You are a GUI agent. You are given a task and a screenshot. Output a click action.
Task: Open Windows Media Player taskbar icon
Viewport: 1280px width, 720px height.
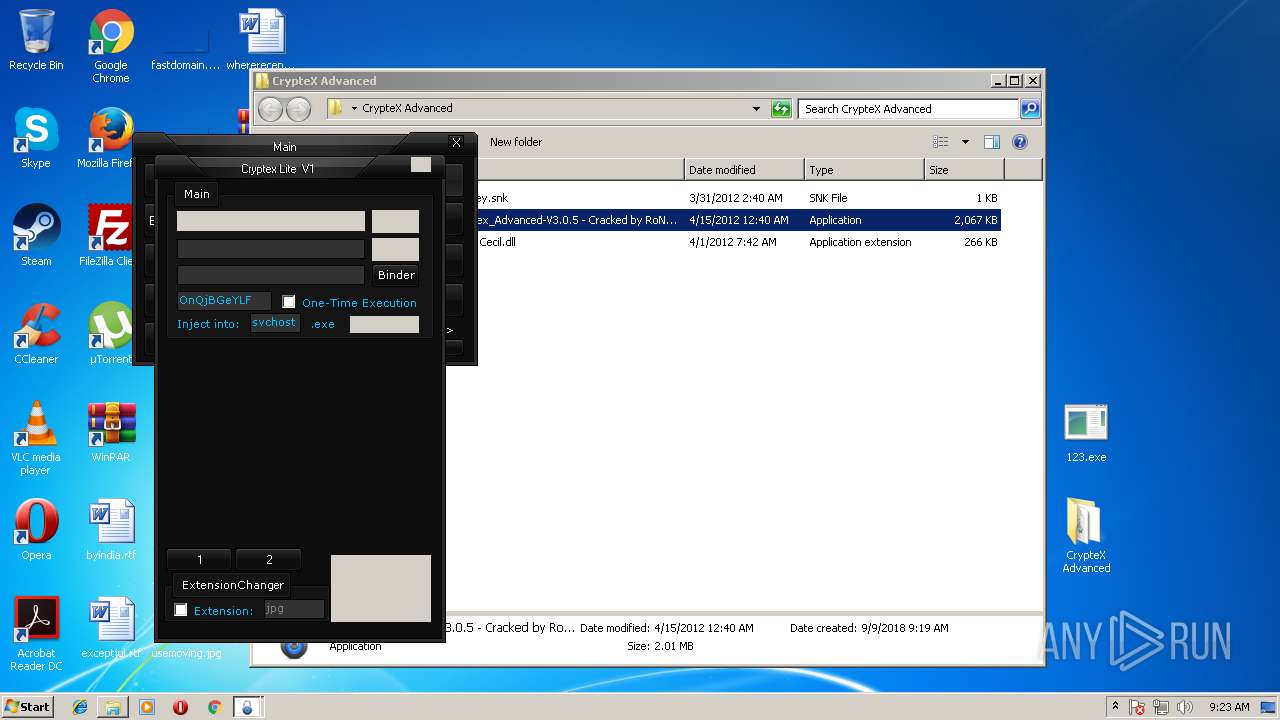[147, 707]
